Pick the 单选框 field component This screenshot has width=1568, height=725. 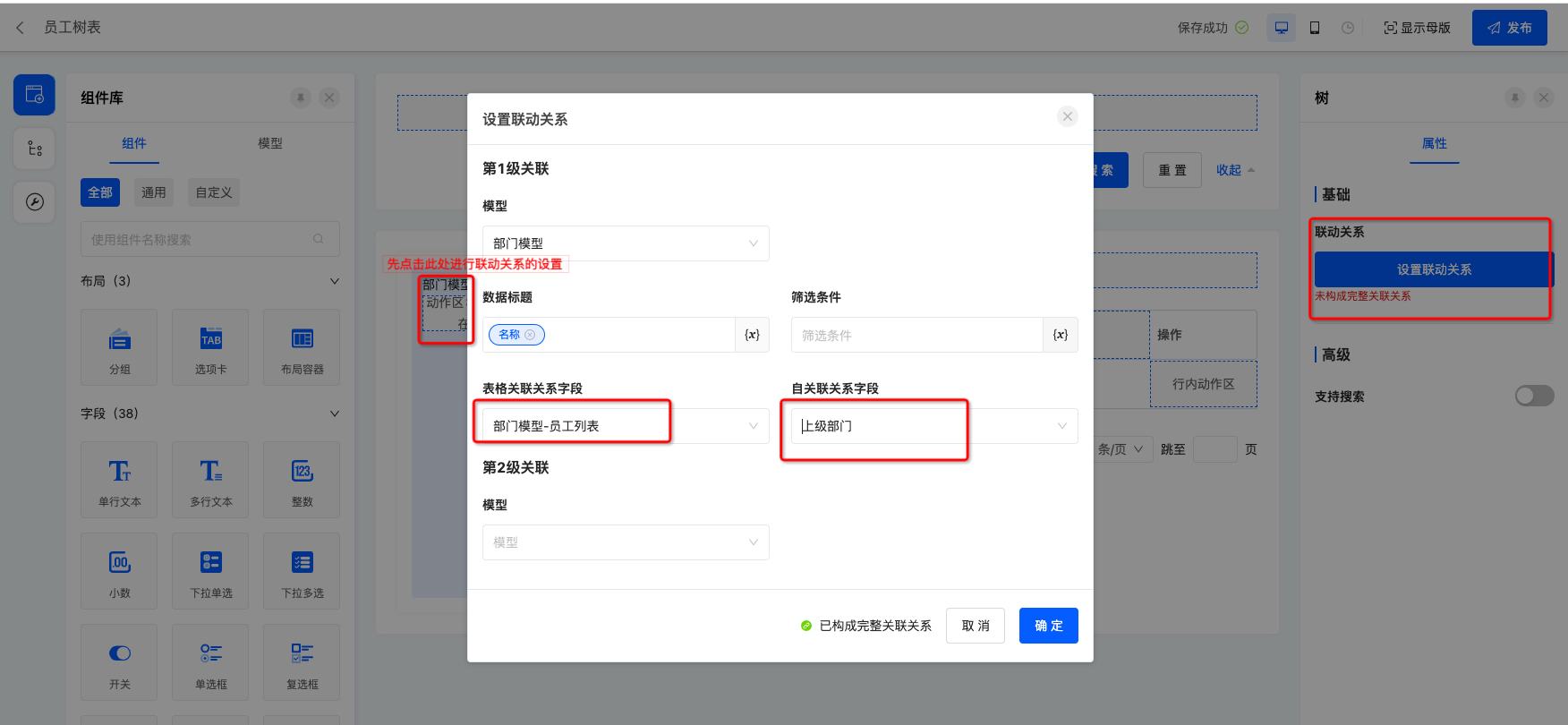[210, 662]
